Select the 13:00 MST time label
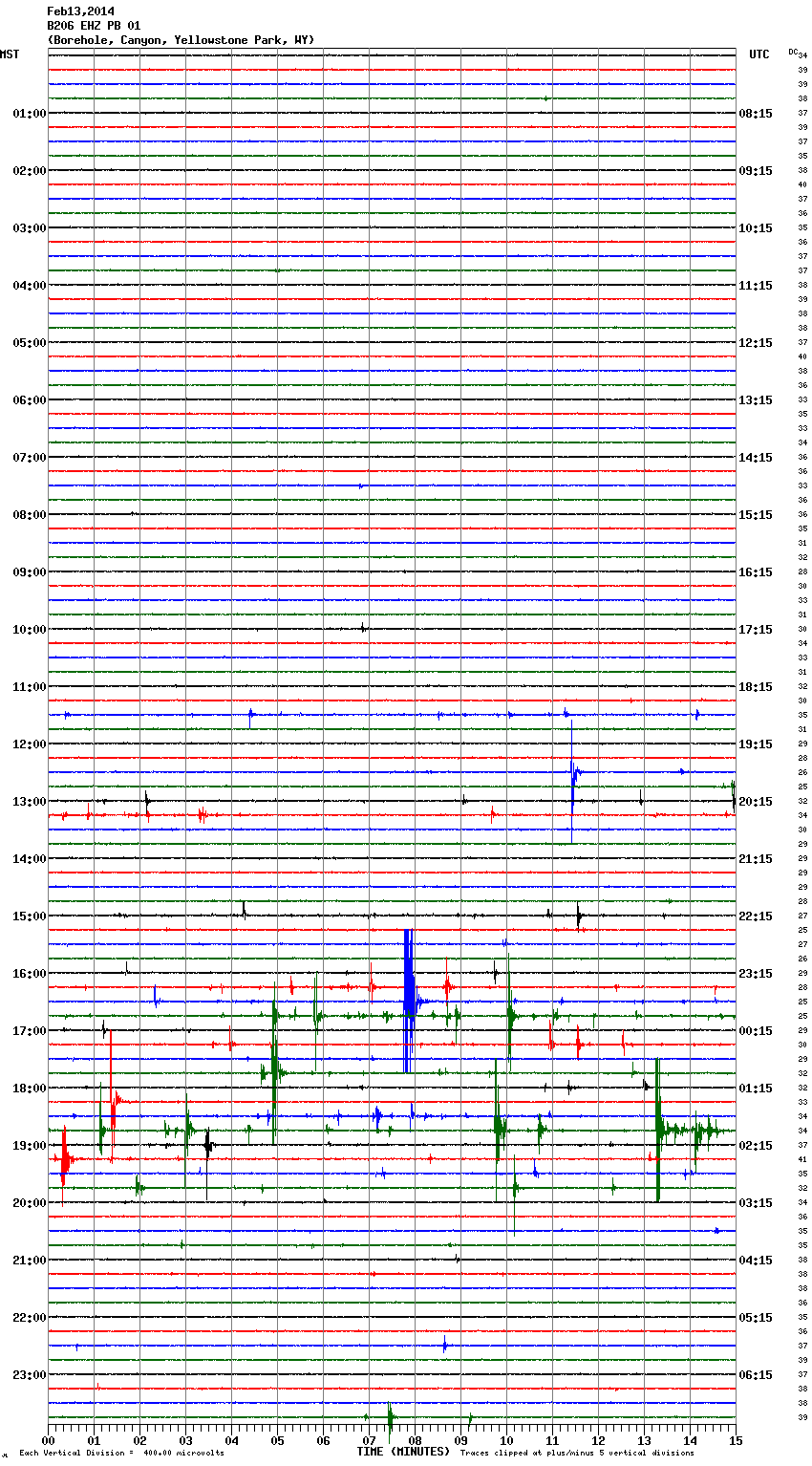812x1466 pixels. 29,802
